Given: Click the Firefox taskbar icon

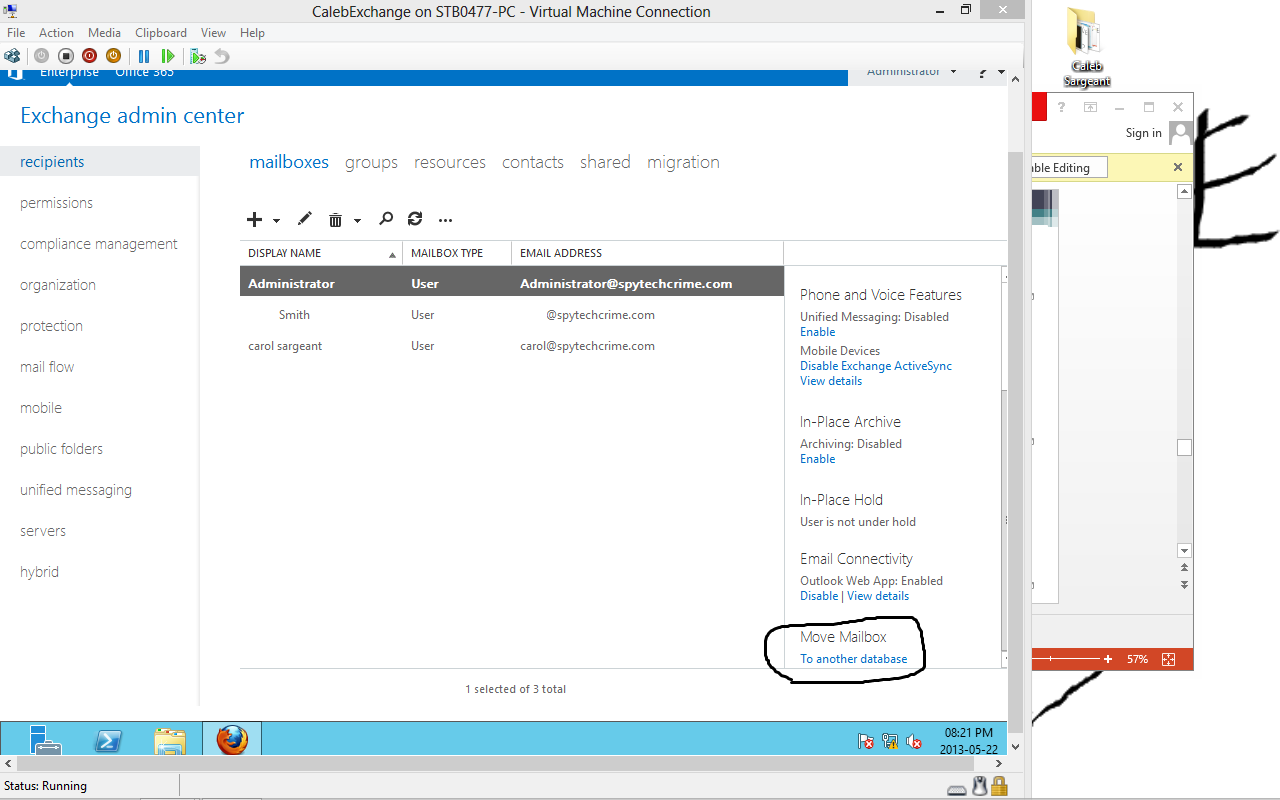Looking at the screenshot, I should tap(232, 740).
